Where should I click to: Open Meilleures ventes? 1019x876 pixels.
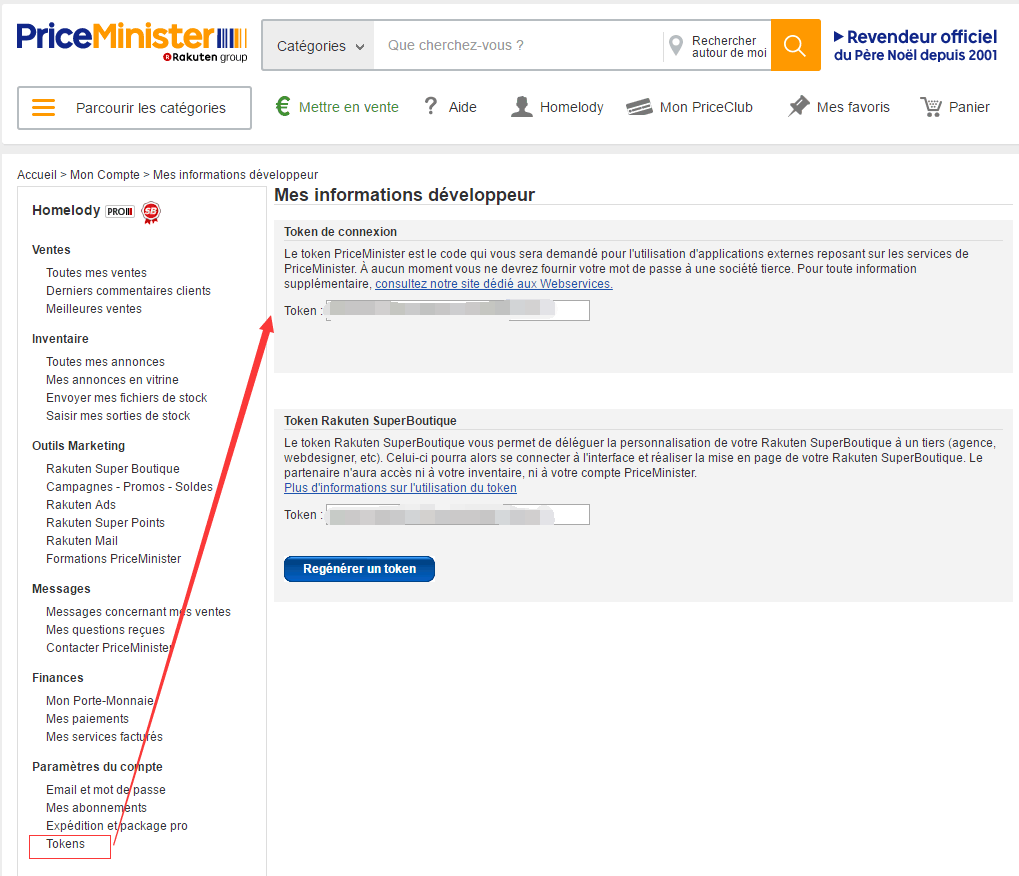(x=94, y=309)
